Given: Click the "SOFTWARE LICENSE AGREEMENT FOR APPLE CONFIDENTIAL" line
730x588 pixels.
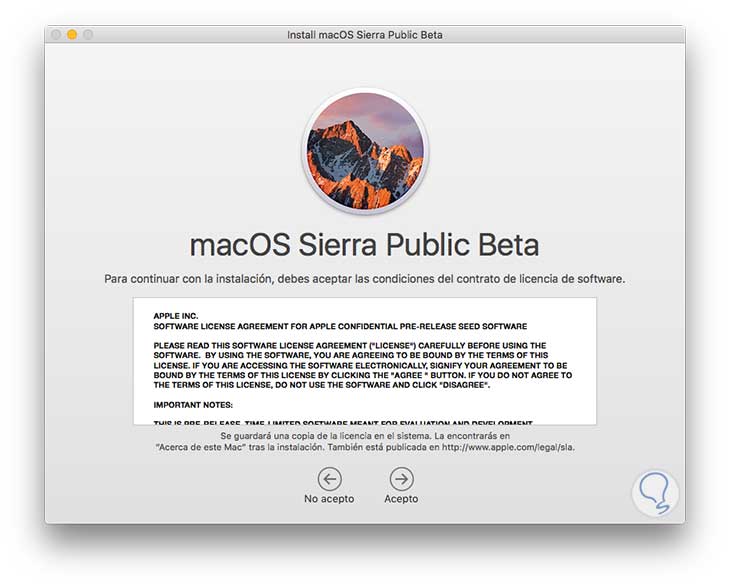Looking at the screenshot, I should coord(340,326).
